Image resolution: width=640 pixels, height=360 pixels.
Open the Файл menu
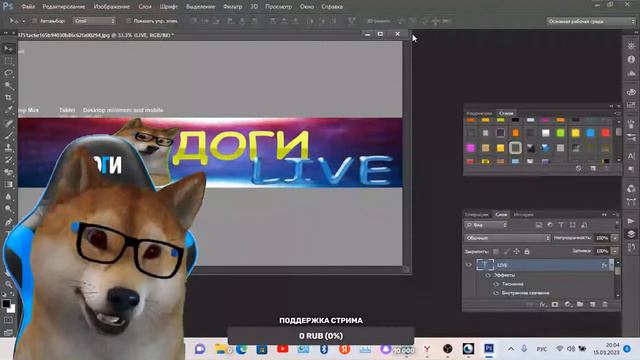pyautogui.click(x=28, y=7)
